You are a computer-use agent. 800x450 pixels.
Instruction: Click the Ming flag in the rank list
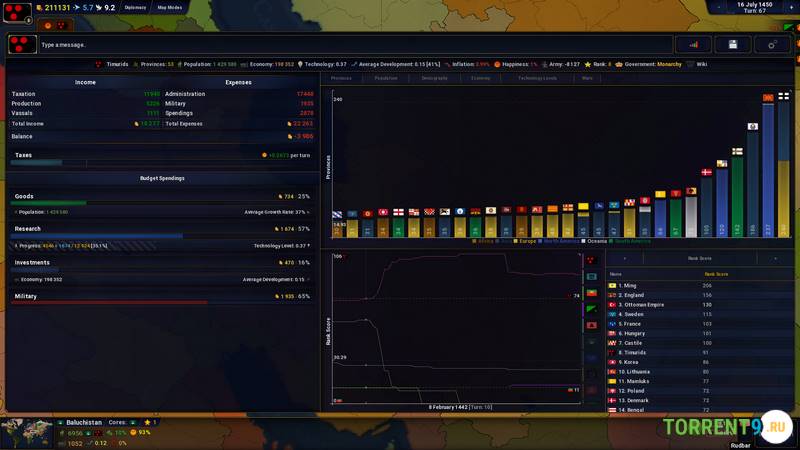click(612, 285)
